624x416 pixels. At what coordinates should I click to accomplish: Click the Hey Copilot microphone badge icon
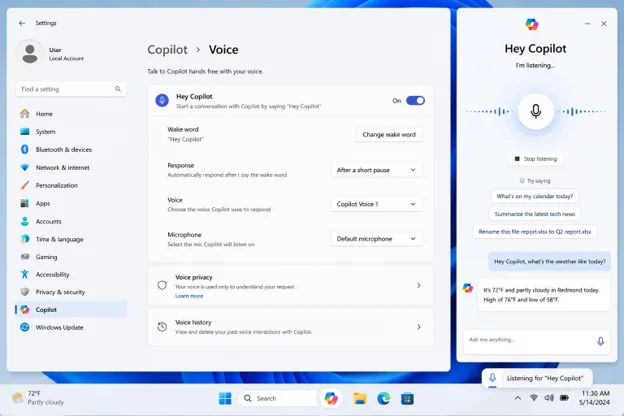pyautogui.click(x=162, y=101)
